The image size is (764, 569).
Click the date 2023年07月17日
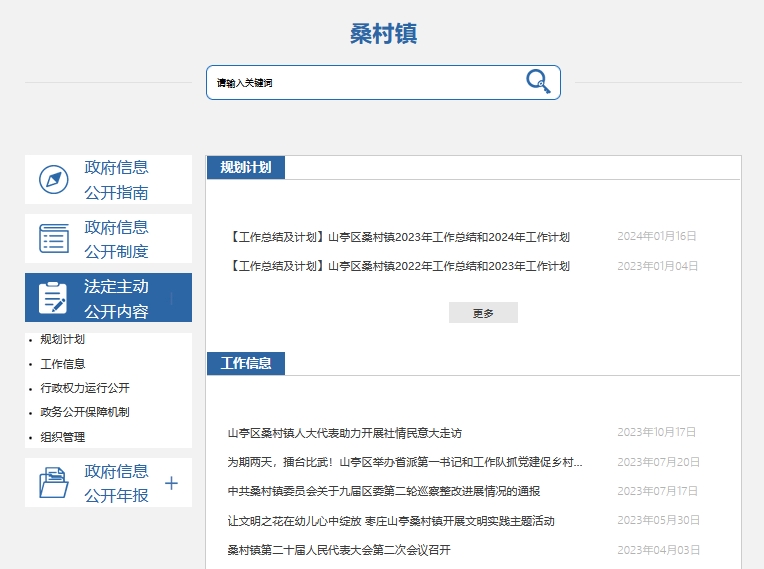pyautogui.click(x=657, y=491)
